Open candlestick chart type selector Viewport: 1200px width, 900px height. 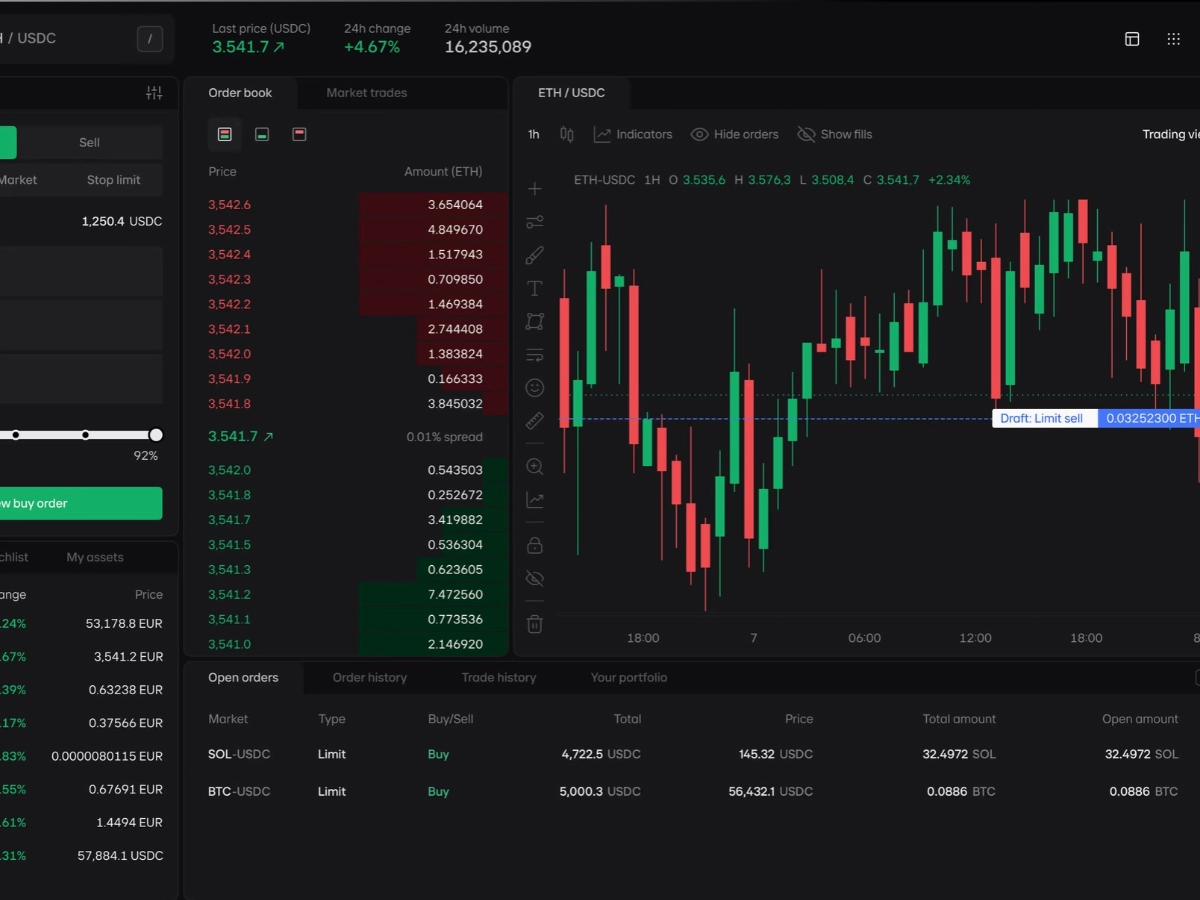567,134
